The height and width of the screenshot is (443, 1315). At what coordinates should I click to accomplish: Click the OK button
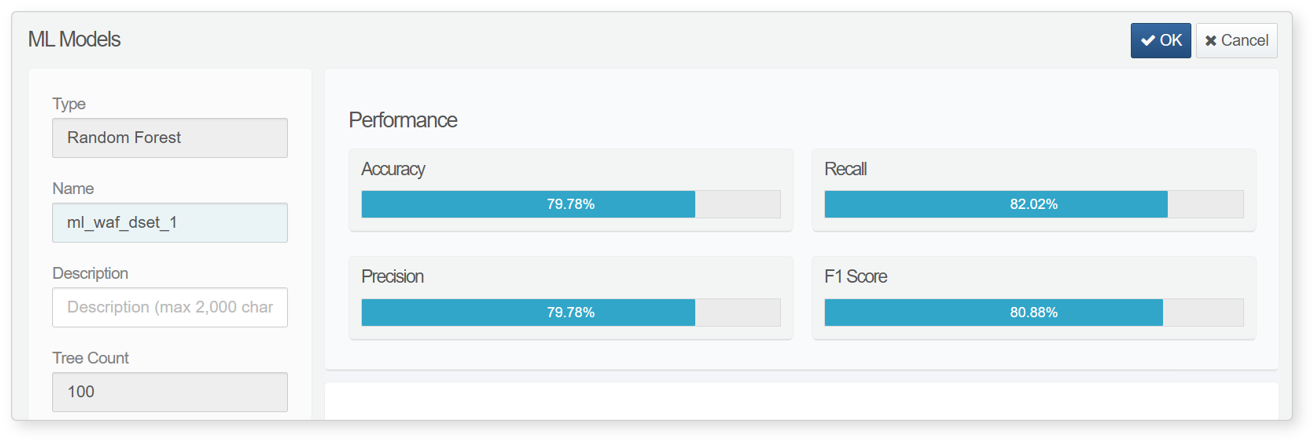pyautogui.click(x=1160, y=40)
